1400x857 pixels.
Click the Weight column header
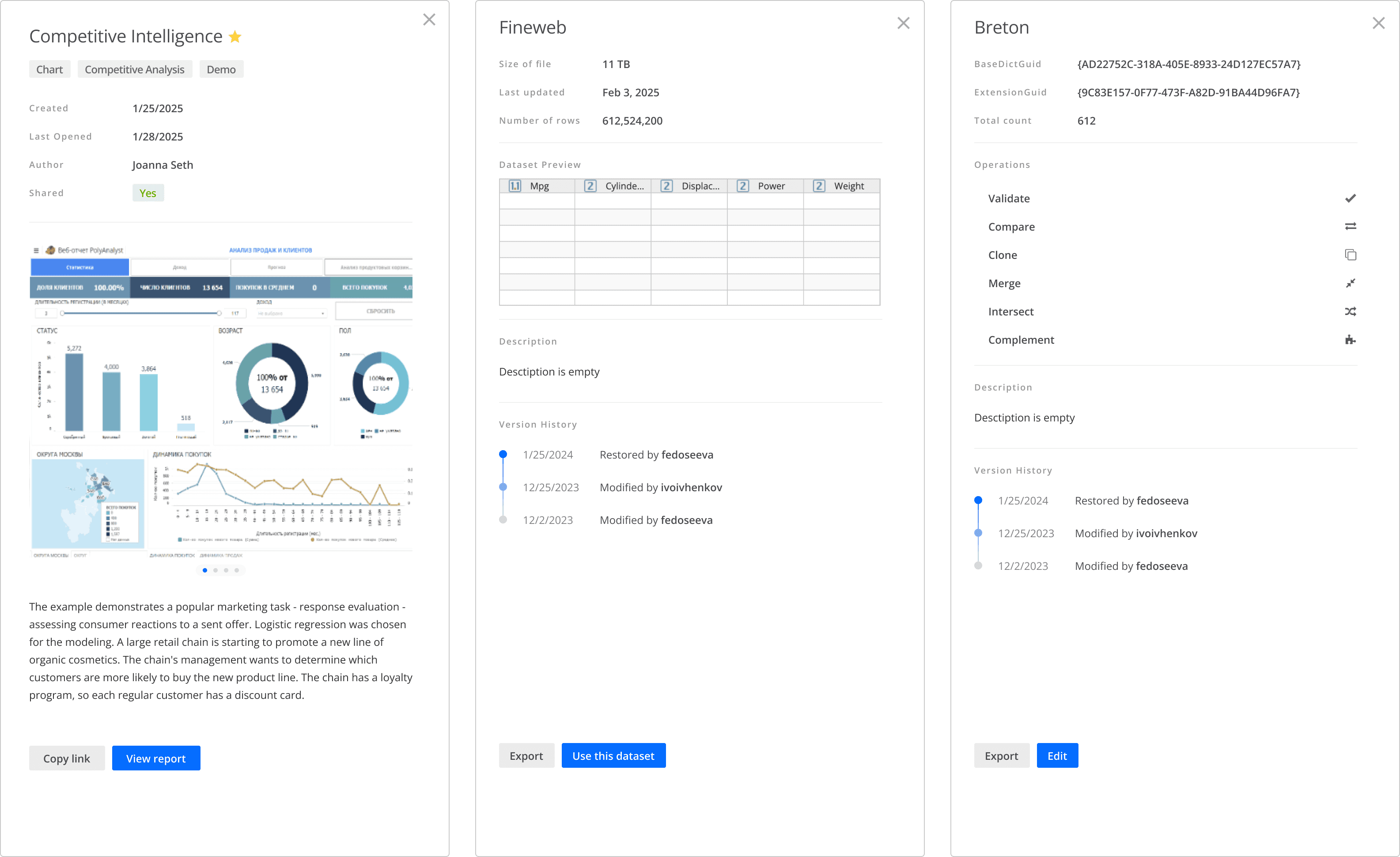tap(841, 186)
